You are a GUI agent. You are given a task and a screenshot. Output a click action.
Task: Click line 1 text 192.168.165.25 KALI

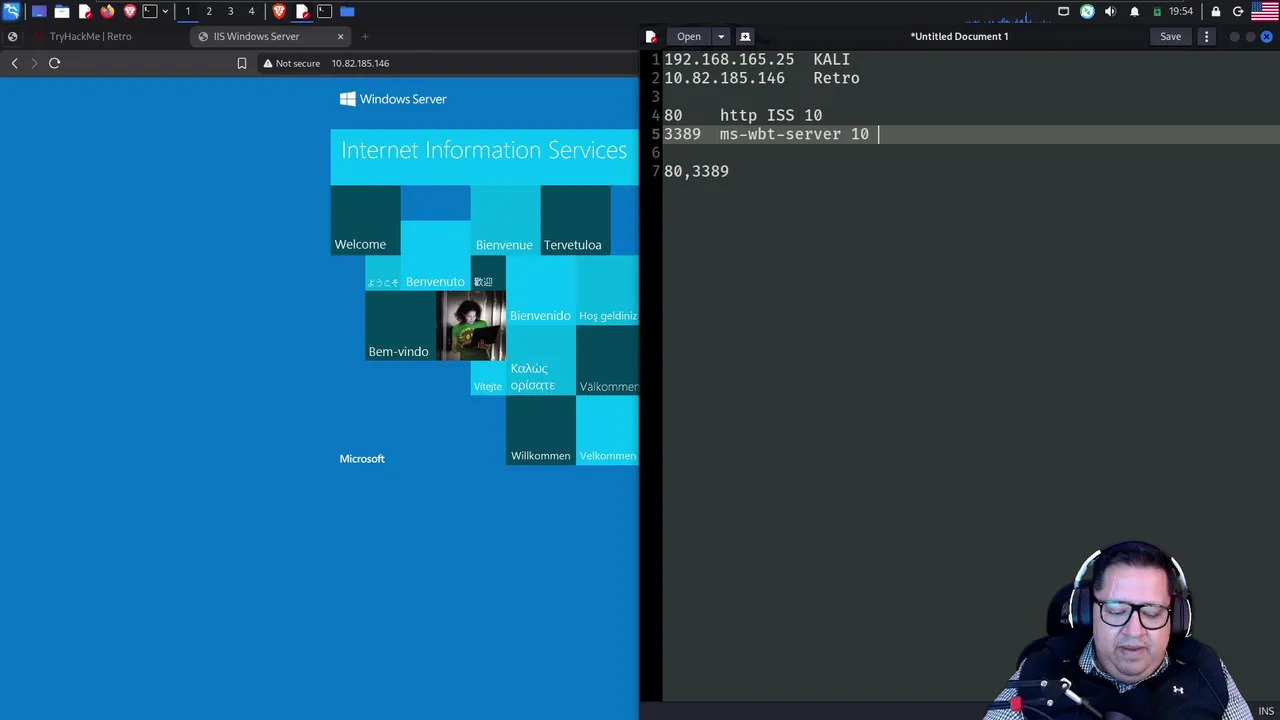coord(757,60)
